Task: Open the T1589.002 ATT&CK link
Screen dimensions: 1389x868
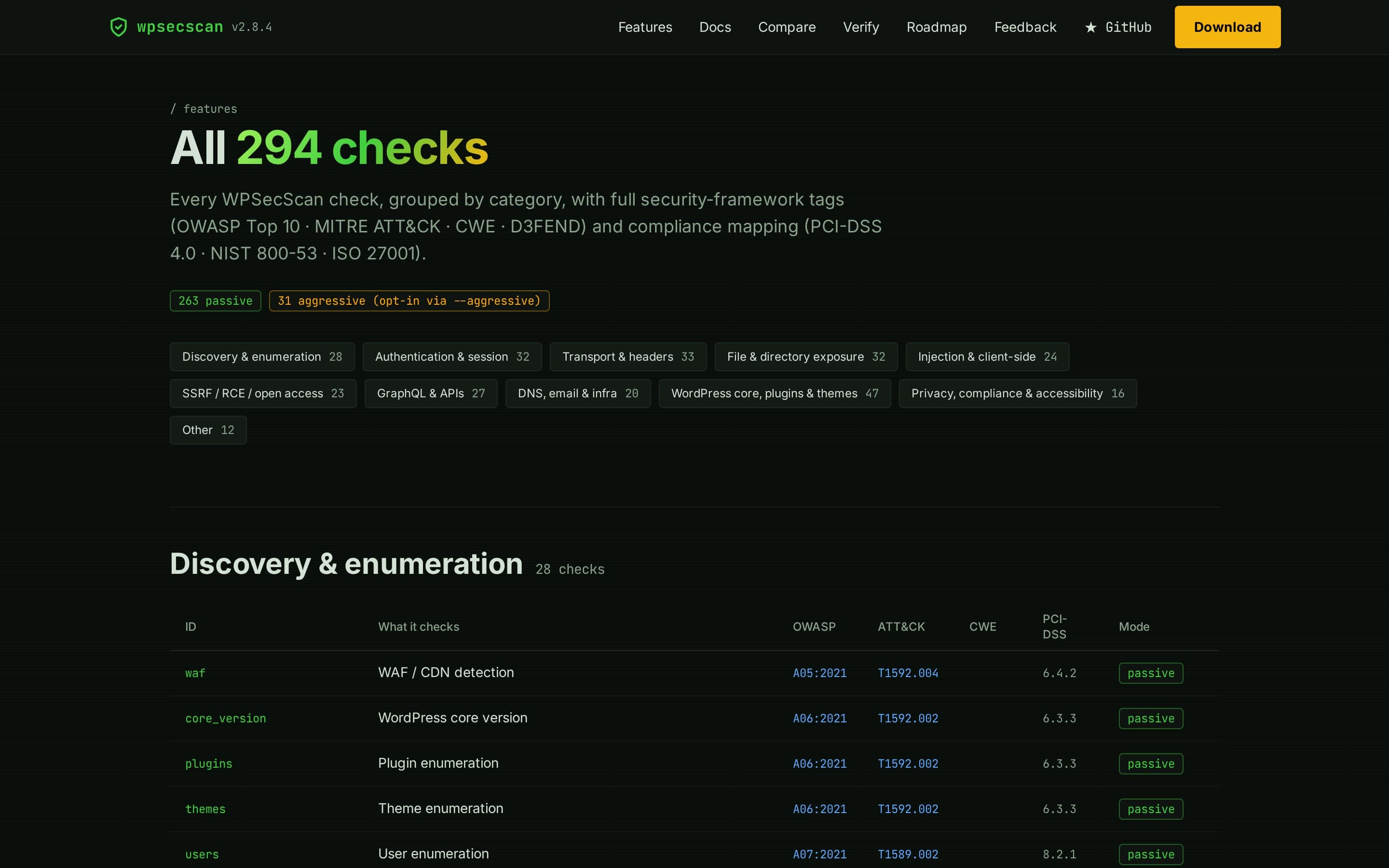Action: pyautogui.click(x=908, y=854)
